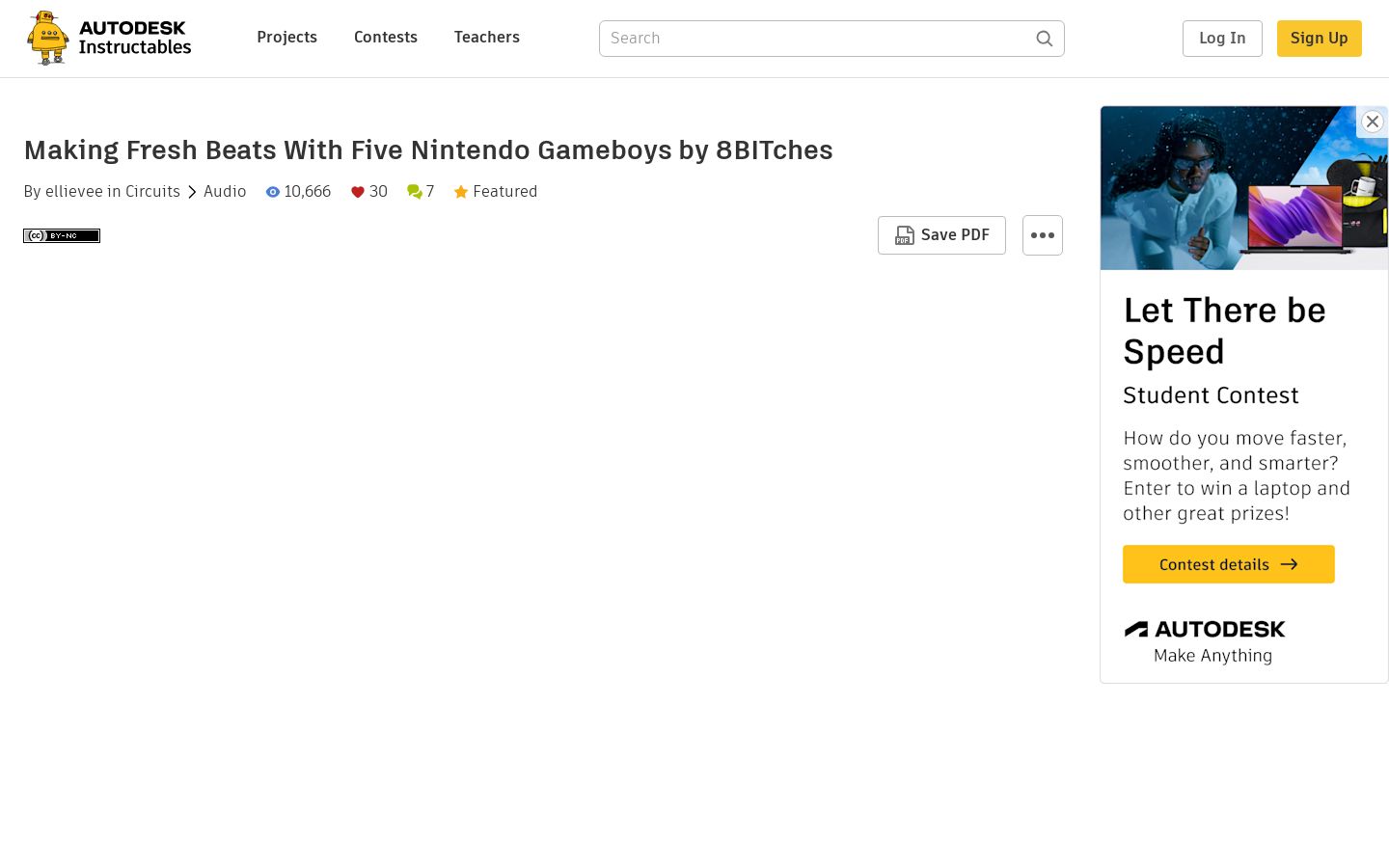Open the Creative Commons BY-NC license badge
Image resolution: width=1389 pixels, height=868 pixels.
(62, 235)
